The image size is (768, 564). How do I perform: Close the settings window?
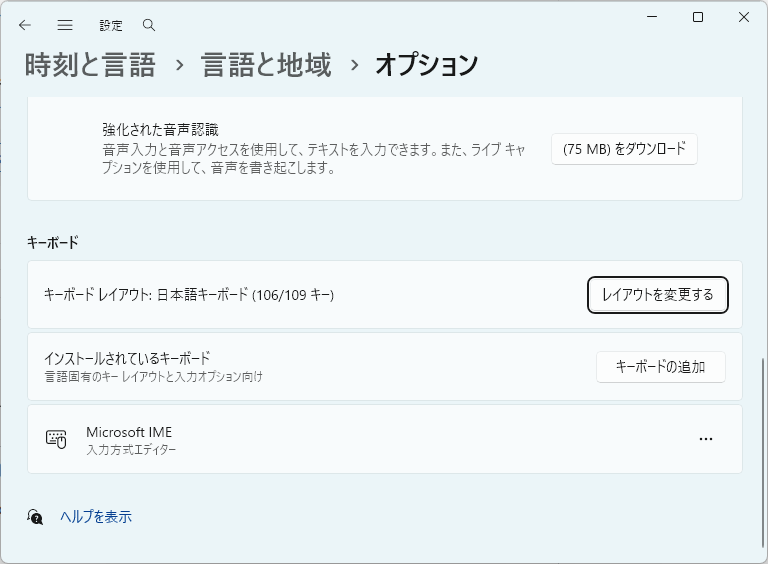click(744, 17)
